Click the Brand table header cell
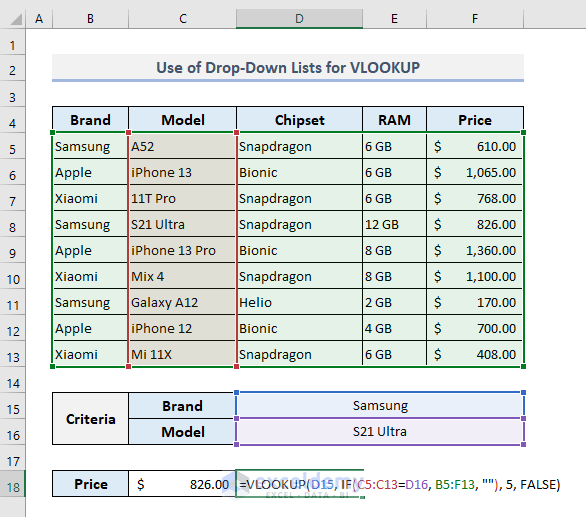Image resolution: width=586 pixels, height=517 pixels. pyautogui.click(x=90, y=120)
